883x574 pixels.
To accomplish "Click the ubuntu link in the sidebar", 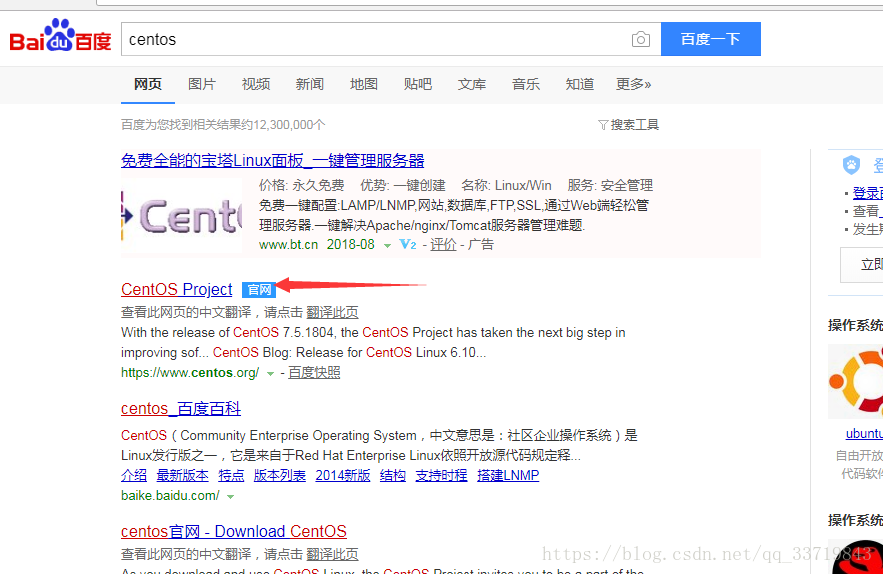I will [x=864, y=433].
